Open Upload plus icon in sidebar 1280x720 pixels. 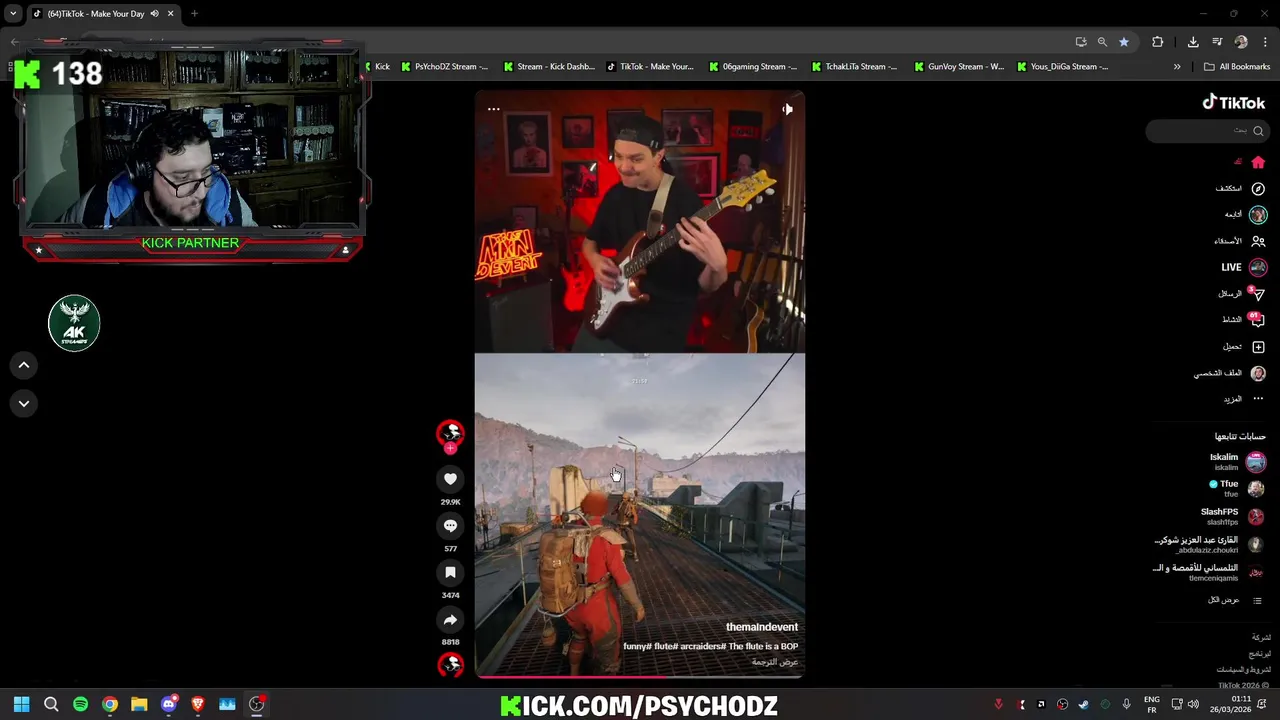coord(1258,346)
